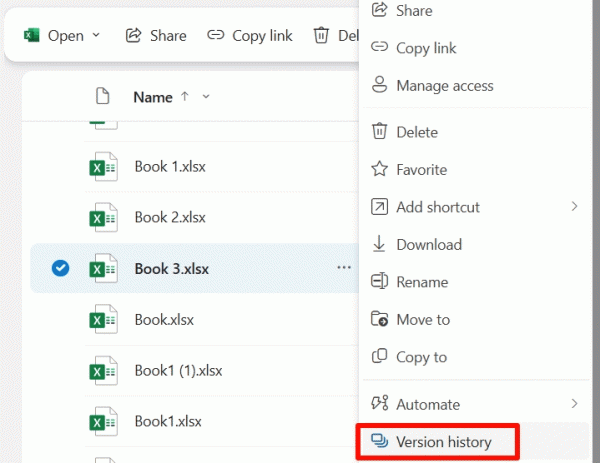Click the Rename icon in context menu
This screenshot has height=463, width=600.
(379, 282)
